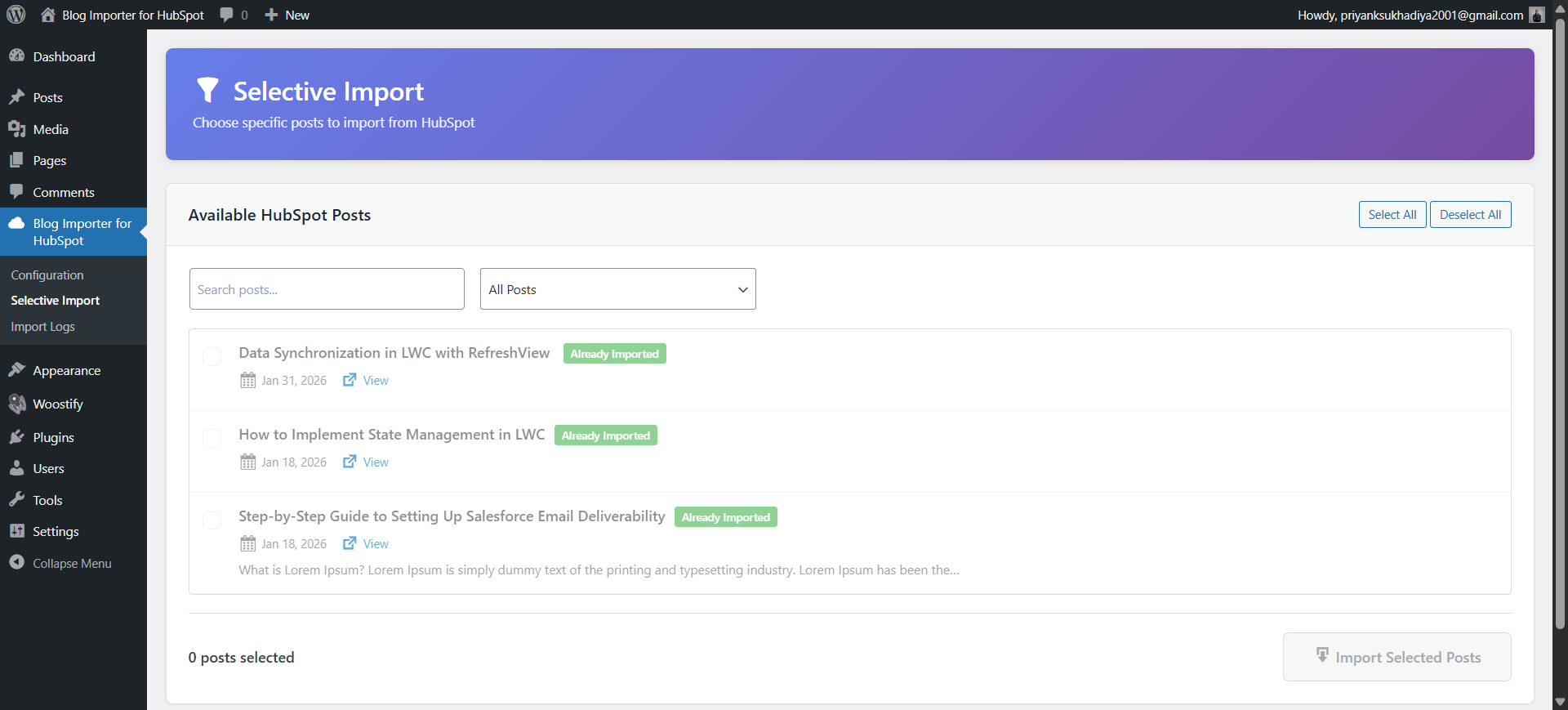
Task: Click the '0 posts selected' counter text
Action: point(242,658)
